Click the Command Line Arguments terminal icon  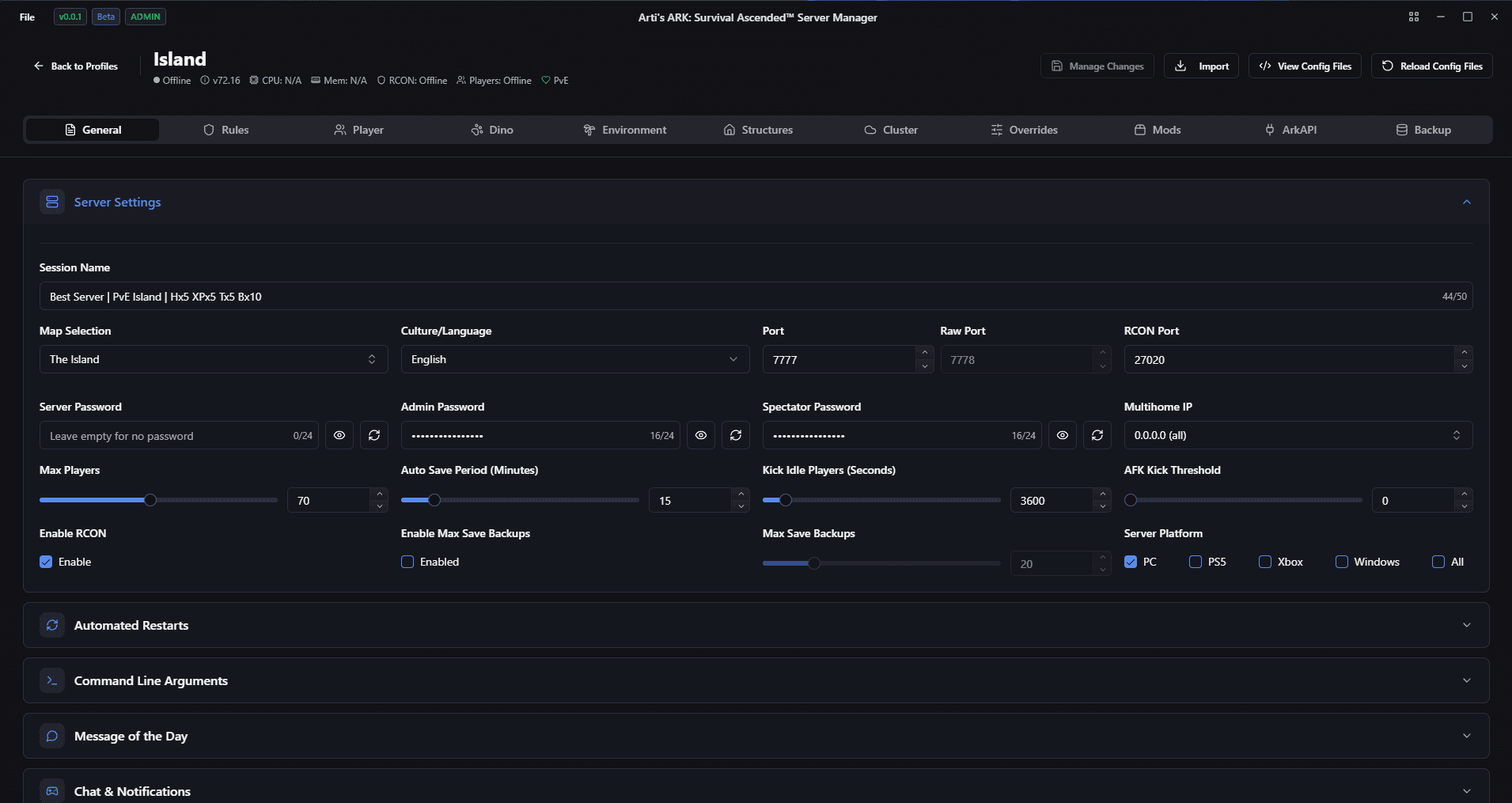click(x=51, y=680)
